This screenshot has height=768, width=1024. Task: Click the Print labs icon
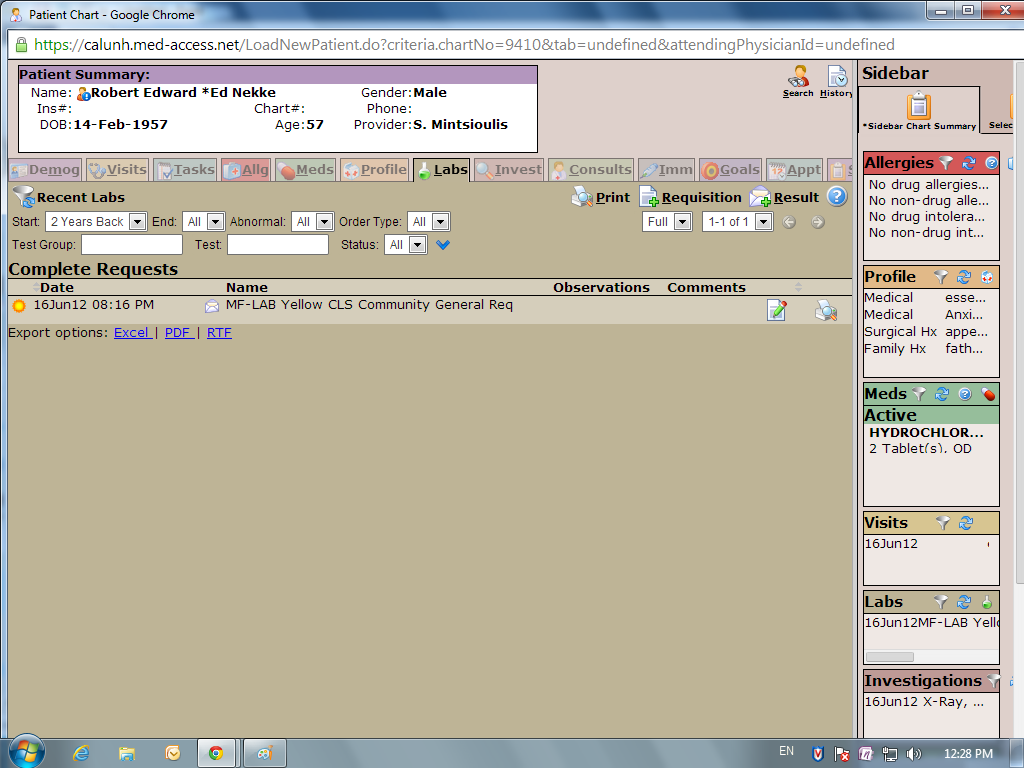601,197
